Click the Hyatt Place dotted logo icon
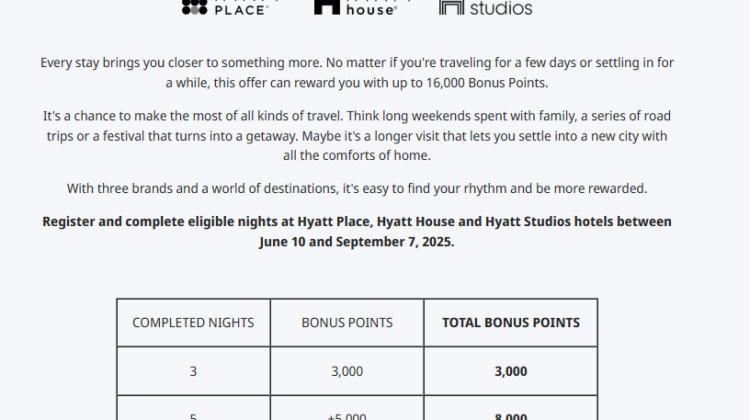This screenshot has height=420, width=750. [x=195, y=7]
